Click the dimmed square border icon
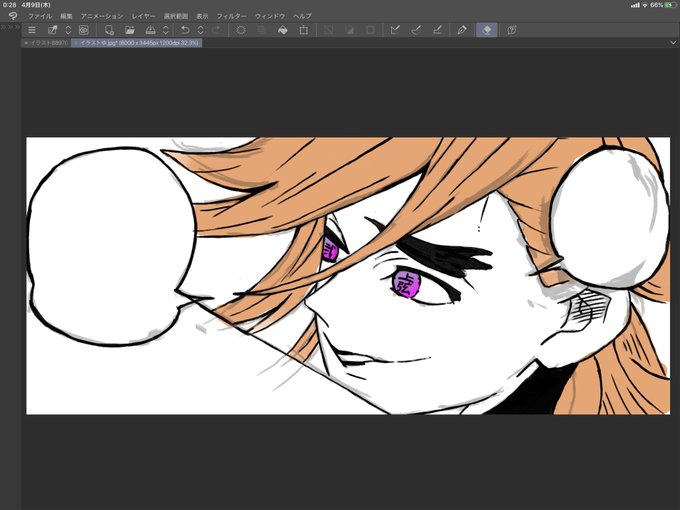 tap(370, 30)
